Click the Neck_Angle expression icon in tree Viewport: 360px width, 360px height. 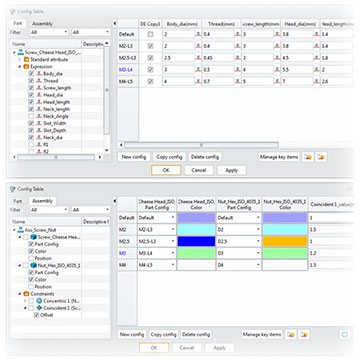(39, 116)
